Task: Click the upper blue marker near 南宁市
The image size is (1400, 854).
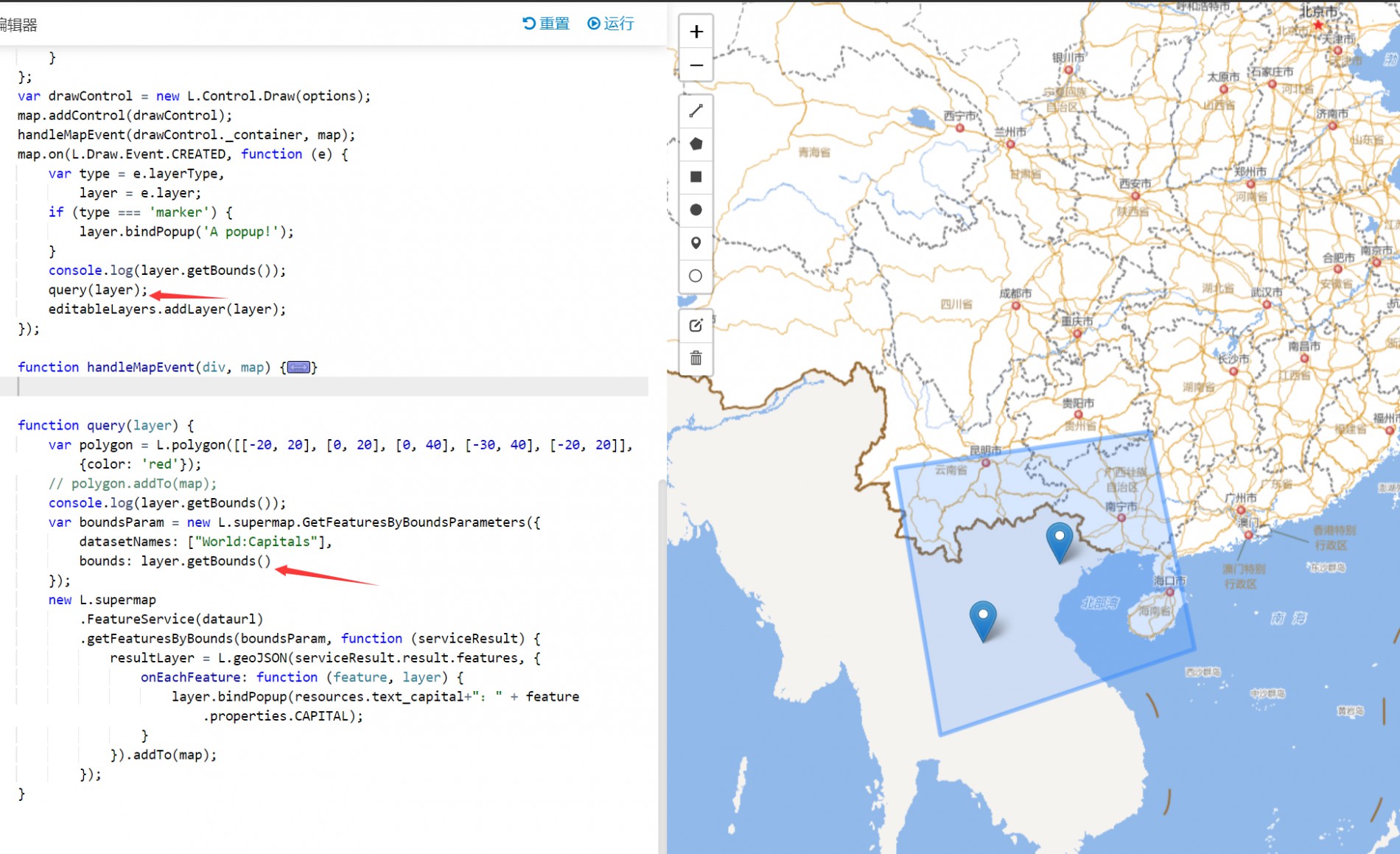Action: pyautogui.click(x=1059, y=540)
